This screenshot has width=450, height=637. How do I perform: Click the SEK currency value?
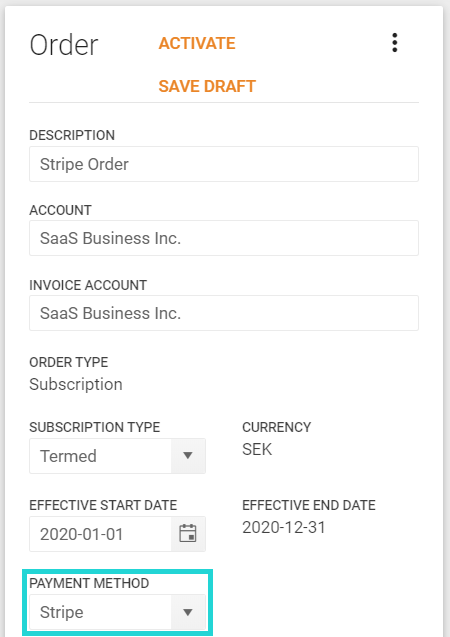click(257, 449)
